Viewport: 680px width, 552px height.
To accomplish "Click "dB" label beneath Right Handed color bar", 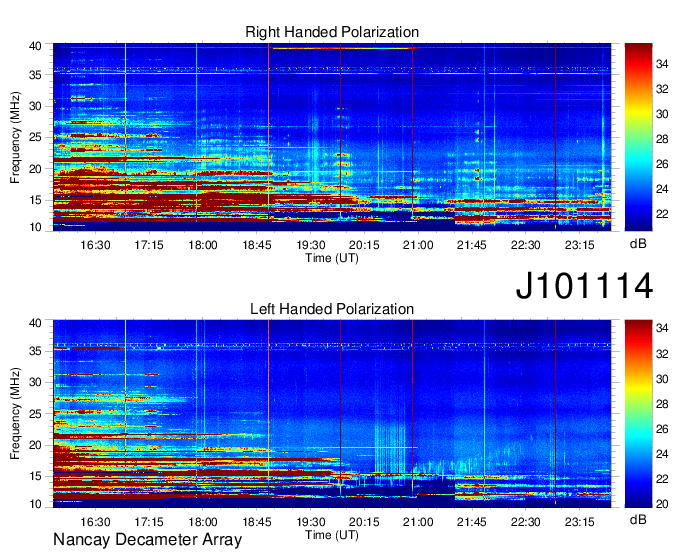I will tap(638, 244).
